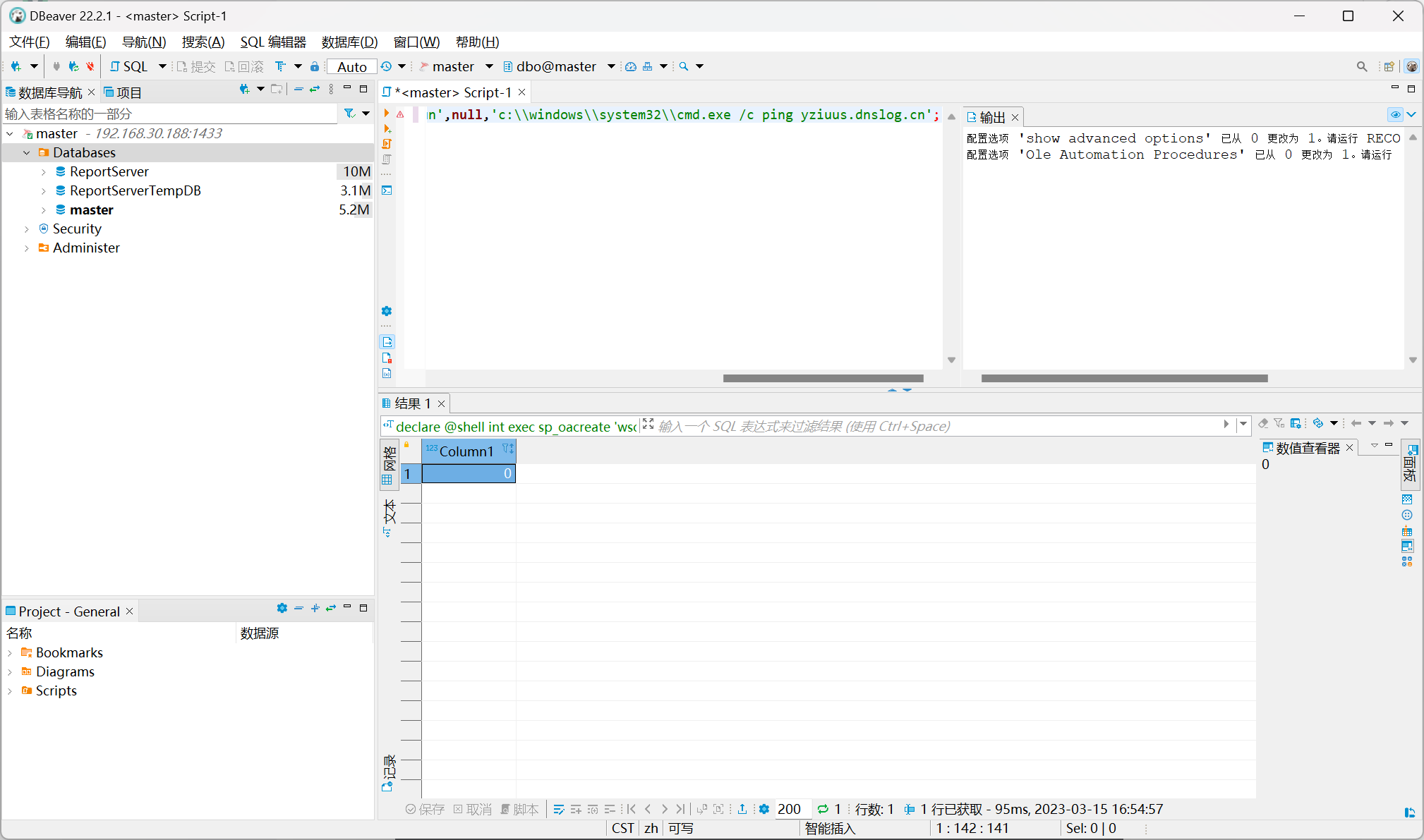Click the refresh results green arrows icon

tap(823, 809)
